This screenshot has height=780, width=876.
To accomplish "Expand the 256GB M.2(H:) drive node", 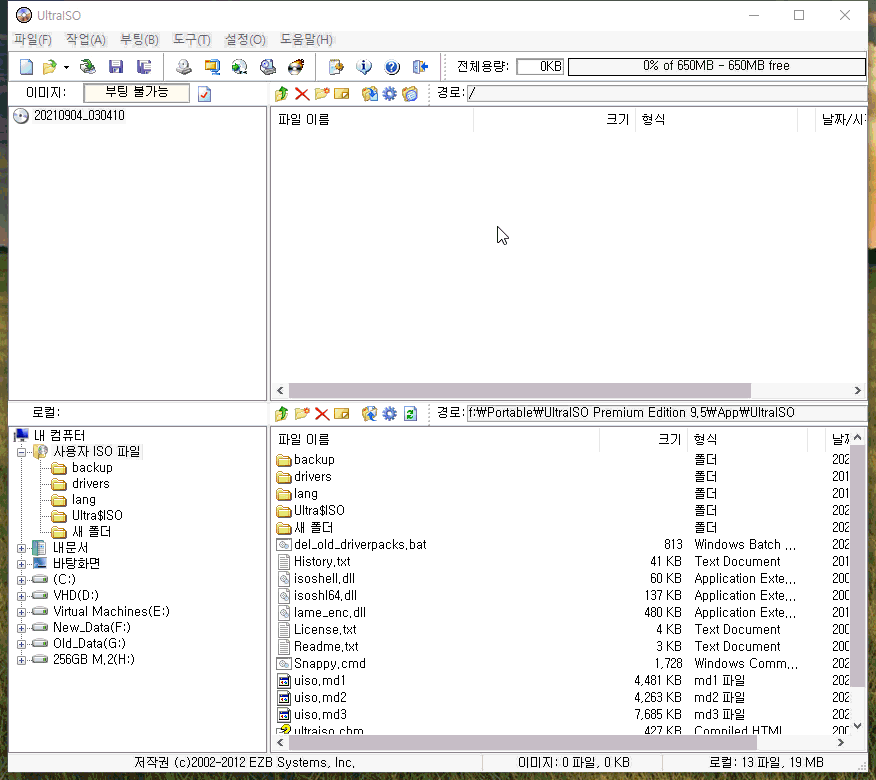I will coord(21,660).
